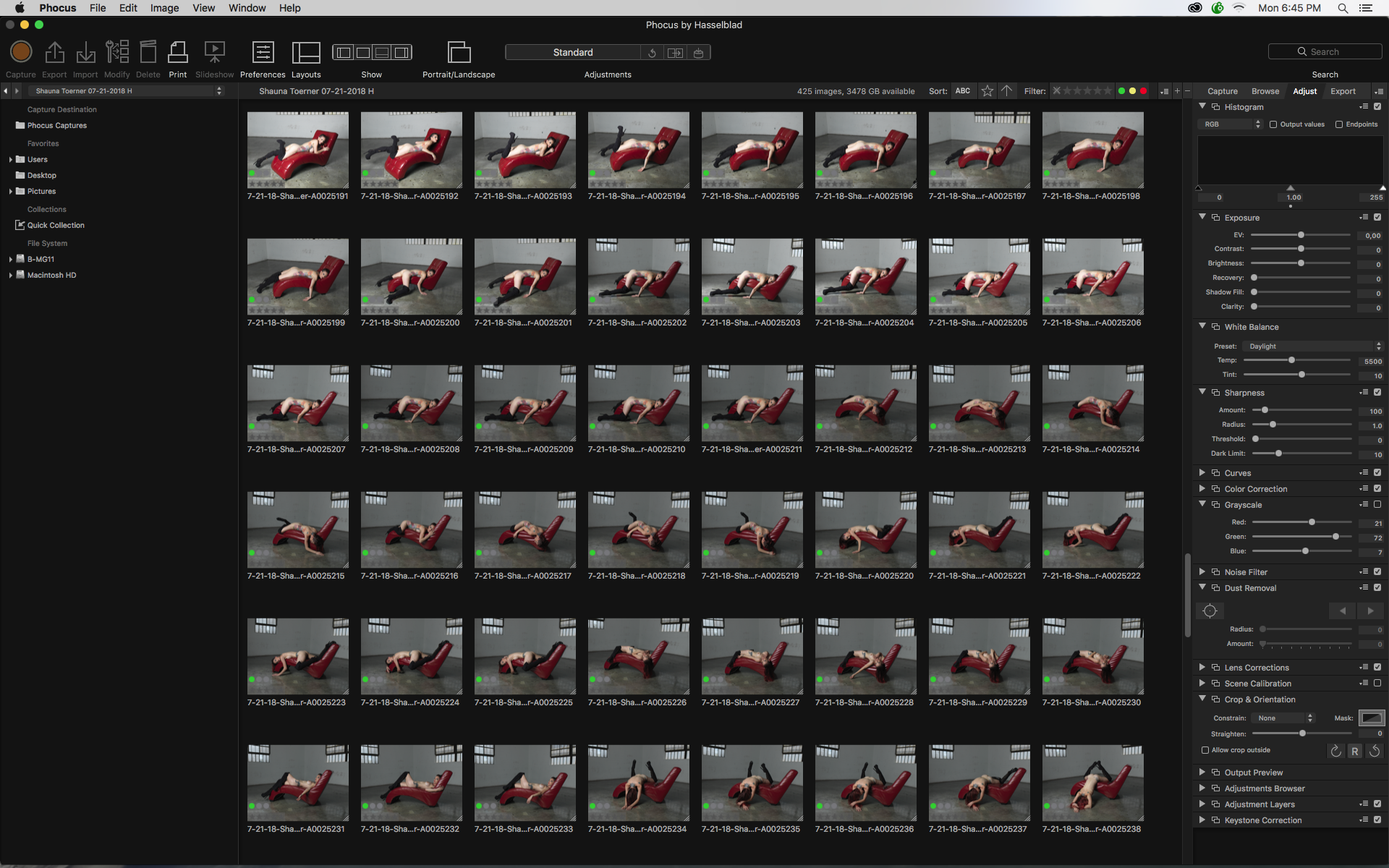Open Preferences from the toolbar
The width and height of the screenshot is (1389, 868).
coord(263,53)
